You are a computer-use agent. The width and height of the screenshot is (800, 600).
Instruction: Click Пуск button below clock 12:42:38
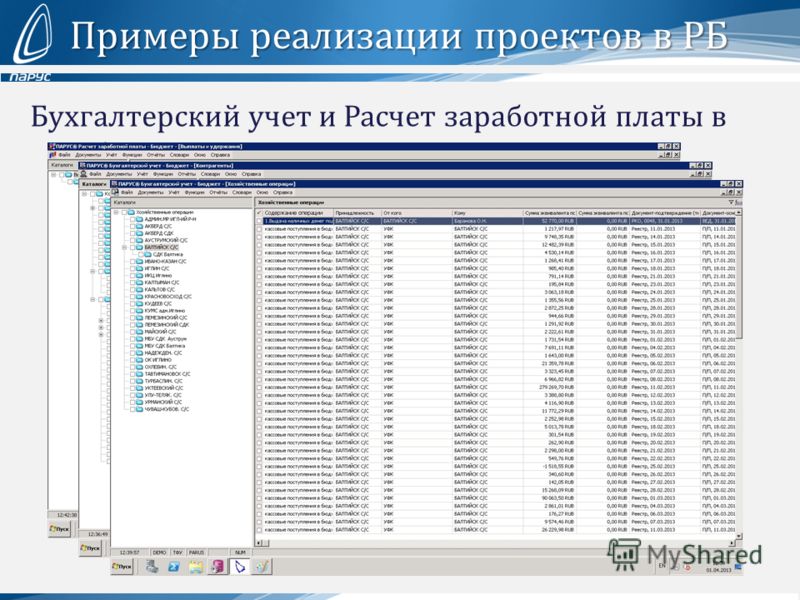59,529
